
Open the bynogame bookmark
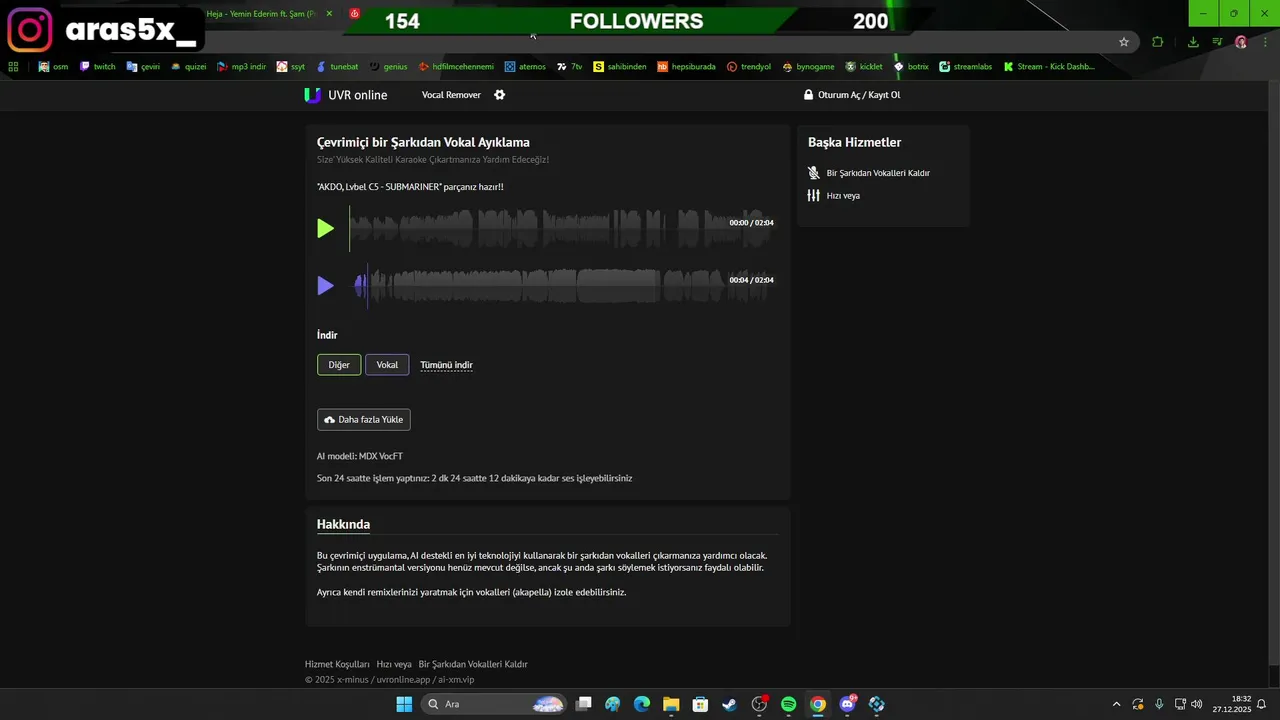(809, 67)
